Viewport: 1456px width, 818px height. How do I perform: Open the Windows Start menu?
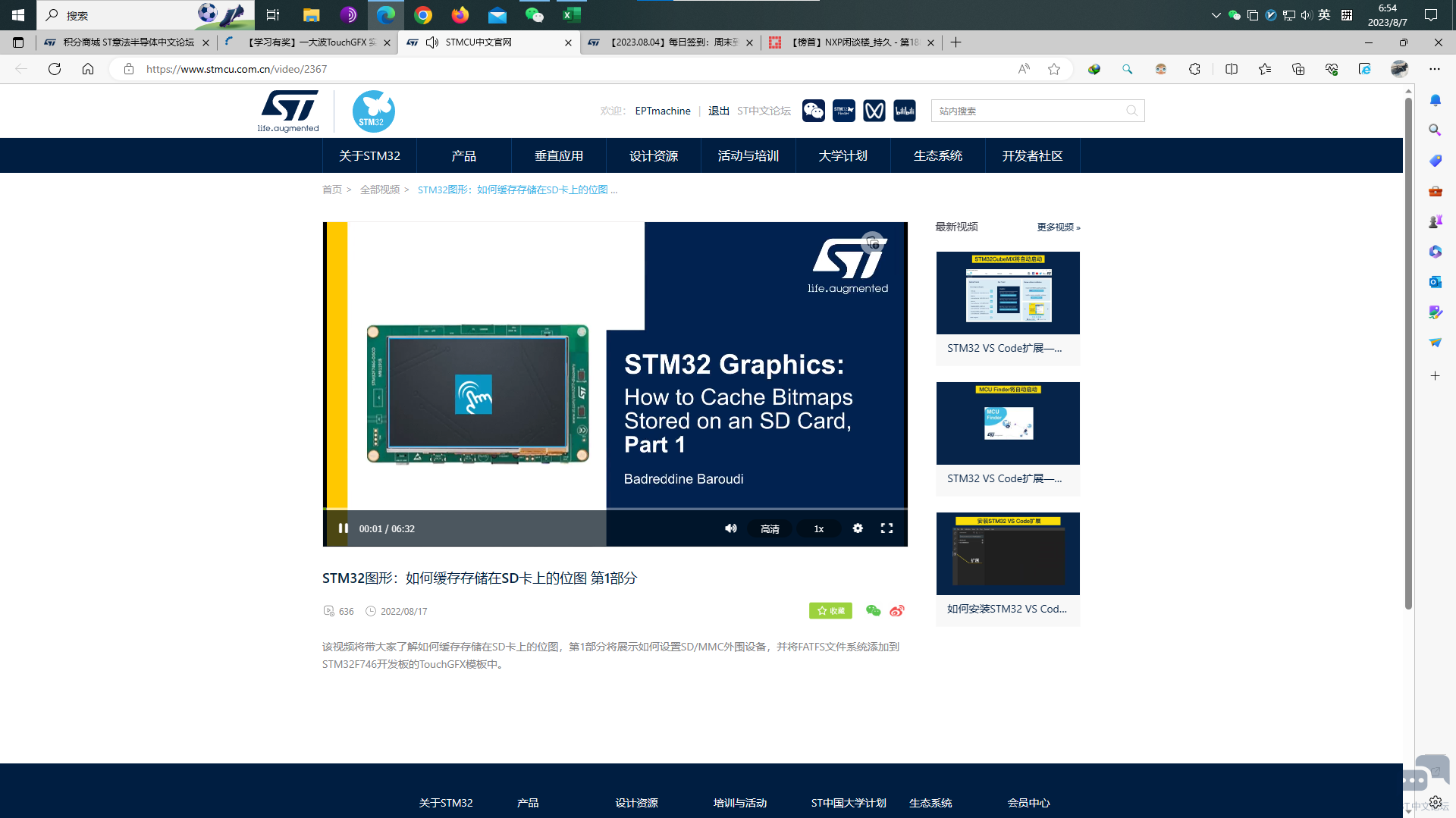coord(18,15)
